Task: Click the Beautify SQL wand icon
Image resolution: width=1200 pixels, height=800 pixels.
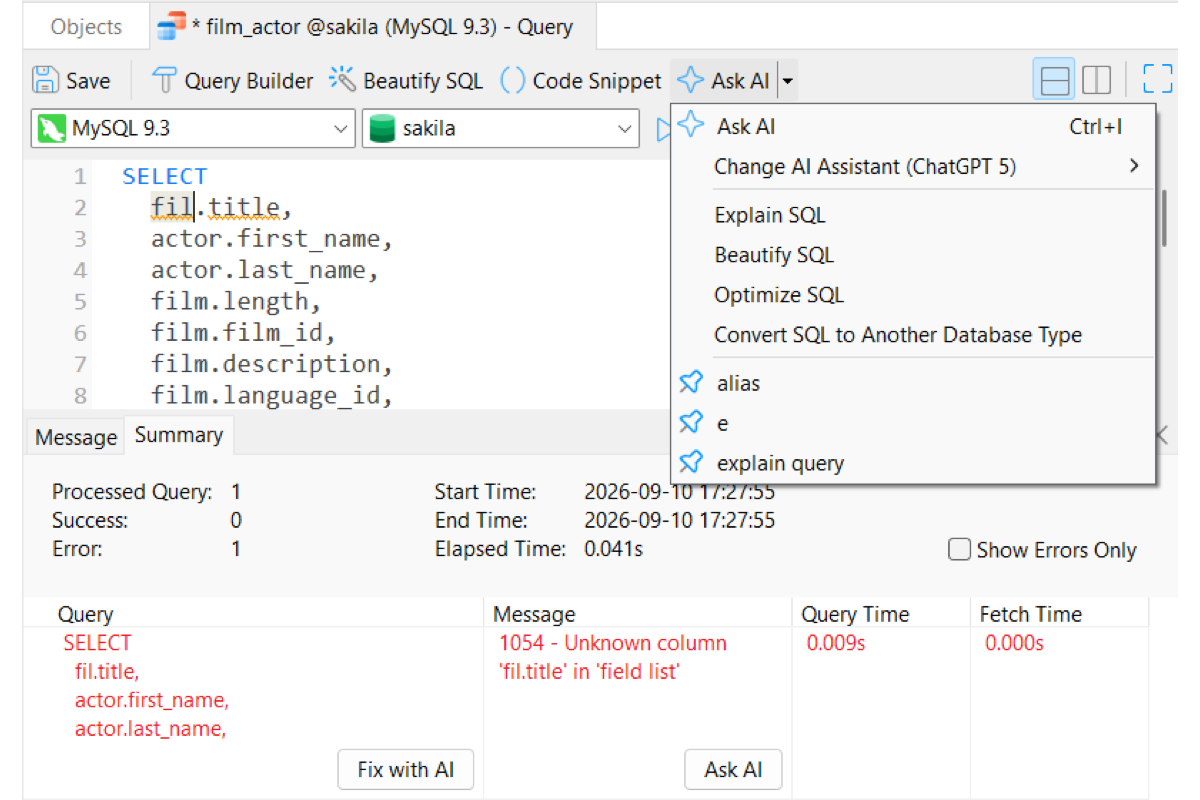Action: (342, 80)
